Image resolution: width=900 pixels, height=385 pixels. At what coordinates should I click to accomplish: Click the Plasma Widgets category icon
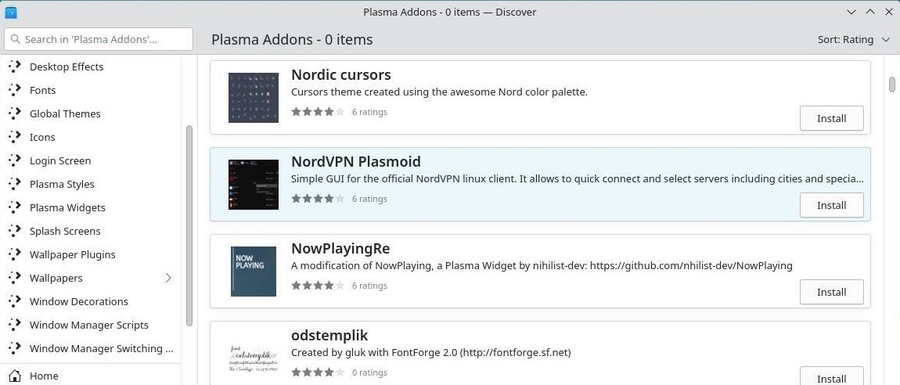[15, 208]
